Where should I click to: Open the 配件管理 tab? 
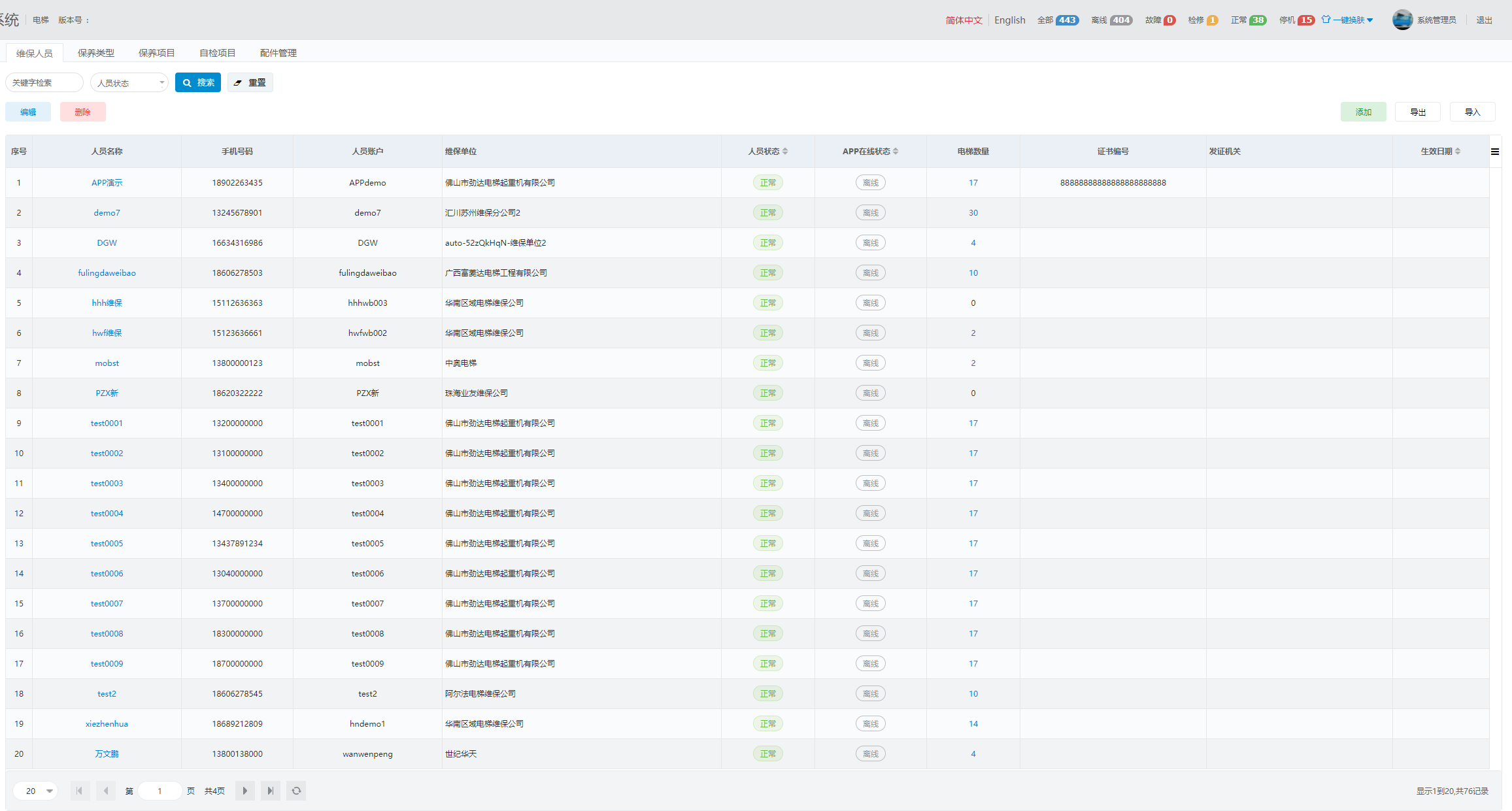click(x=278, y=53)
